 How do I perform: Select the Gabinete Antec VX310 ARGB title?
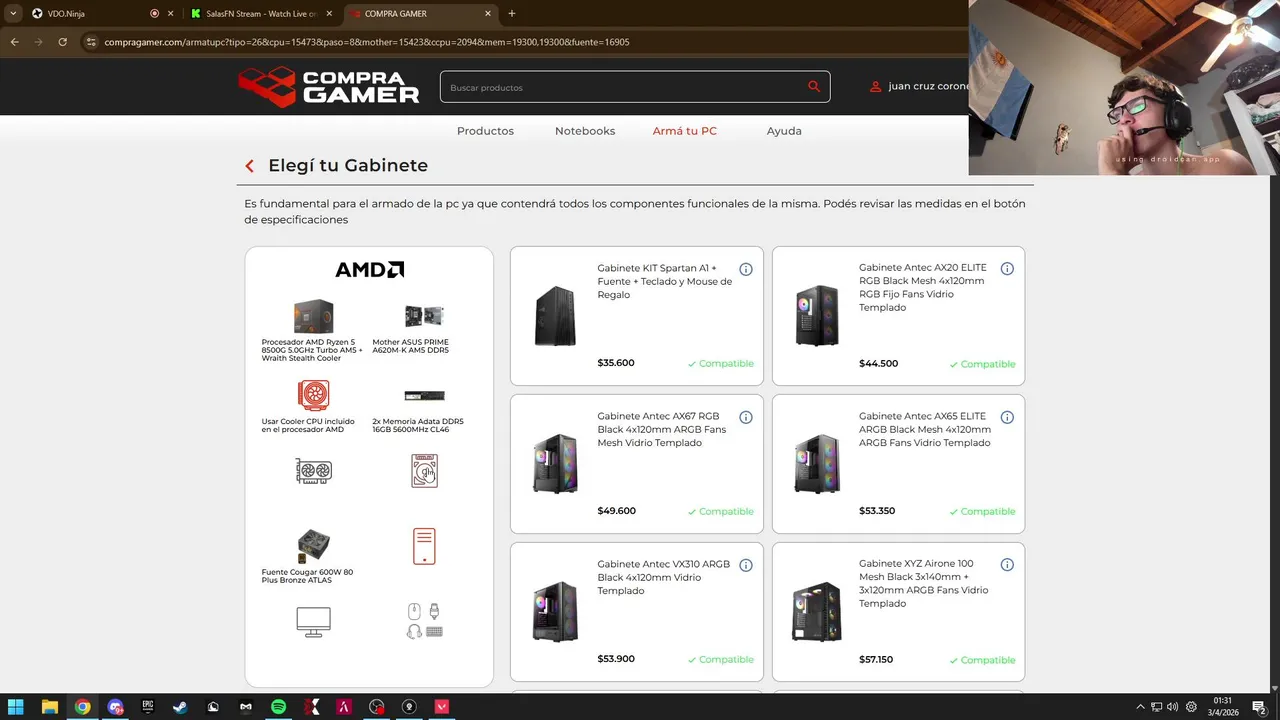(x=664, y=577)
